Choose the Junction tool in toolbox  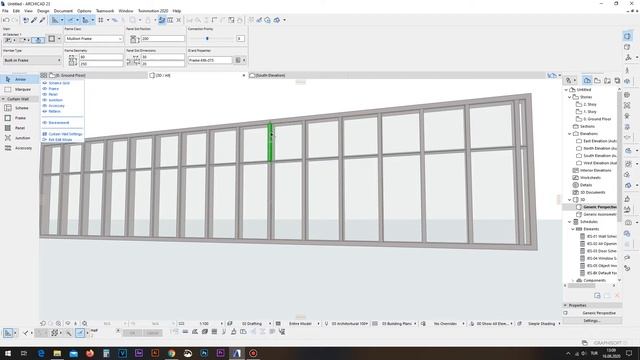pyautogui.click(x=19, y=138)
